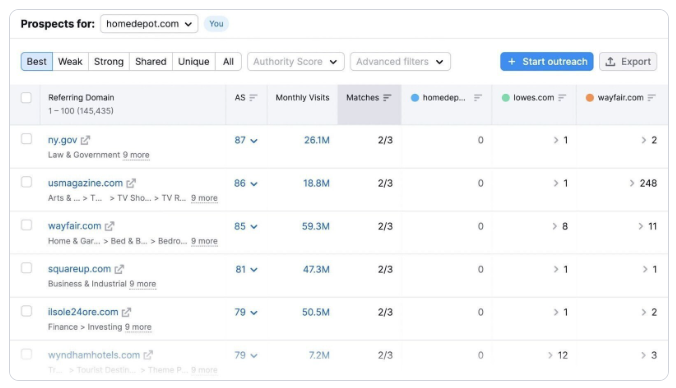Select all rows with header checkbox

click(x=26, y=97)
